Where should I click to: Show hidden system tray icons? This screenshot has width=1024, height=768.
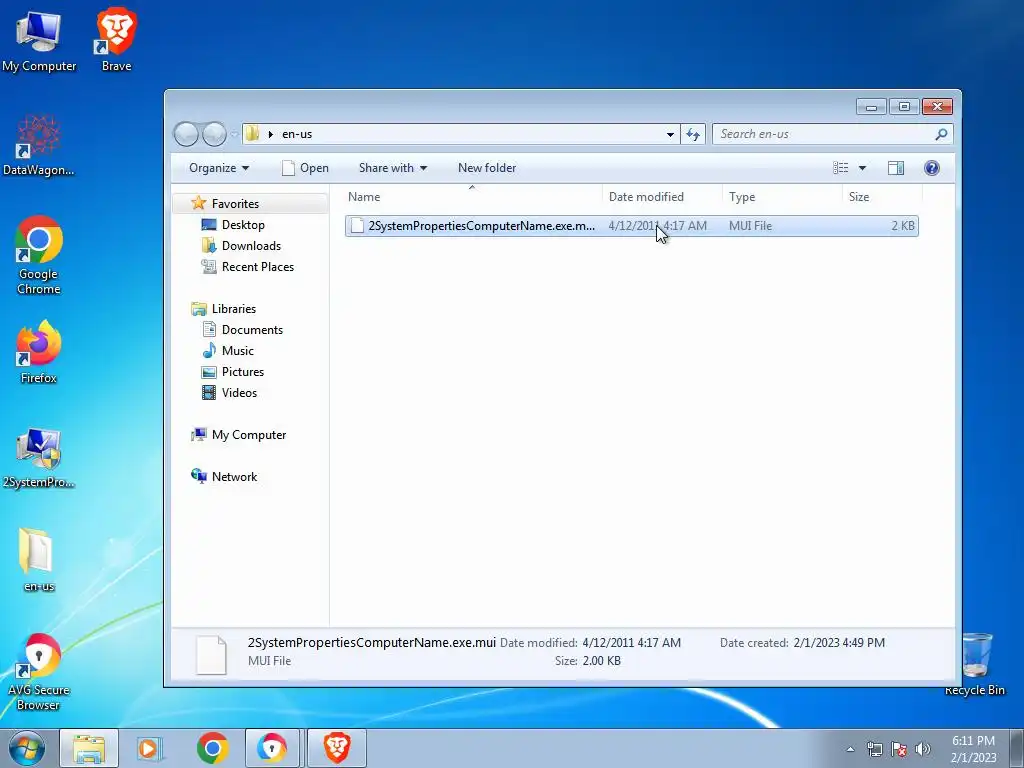pos(850,749)
